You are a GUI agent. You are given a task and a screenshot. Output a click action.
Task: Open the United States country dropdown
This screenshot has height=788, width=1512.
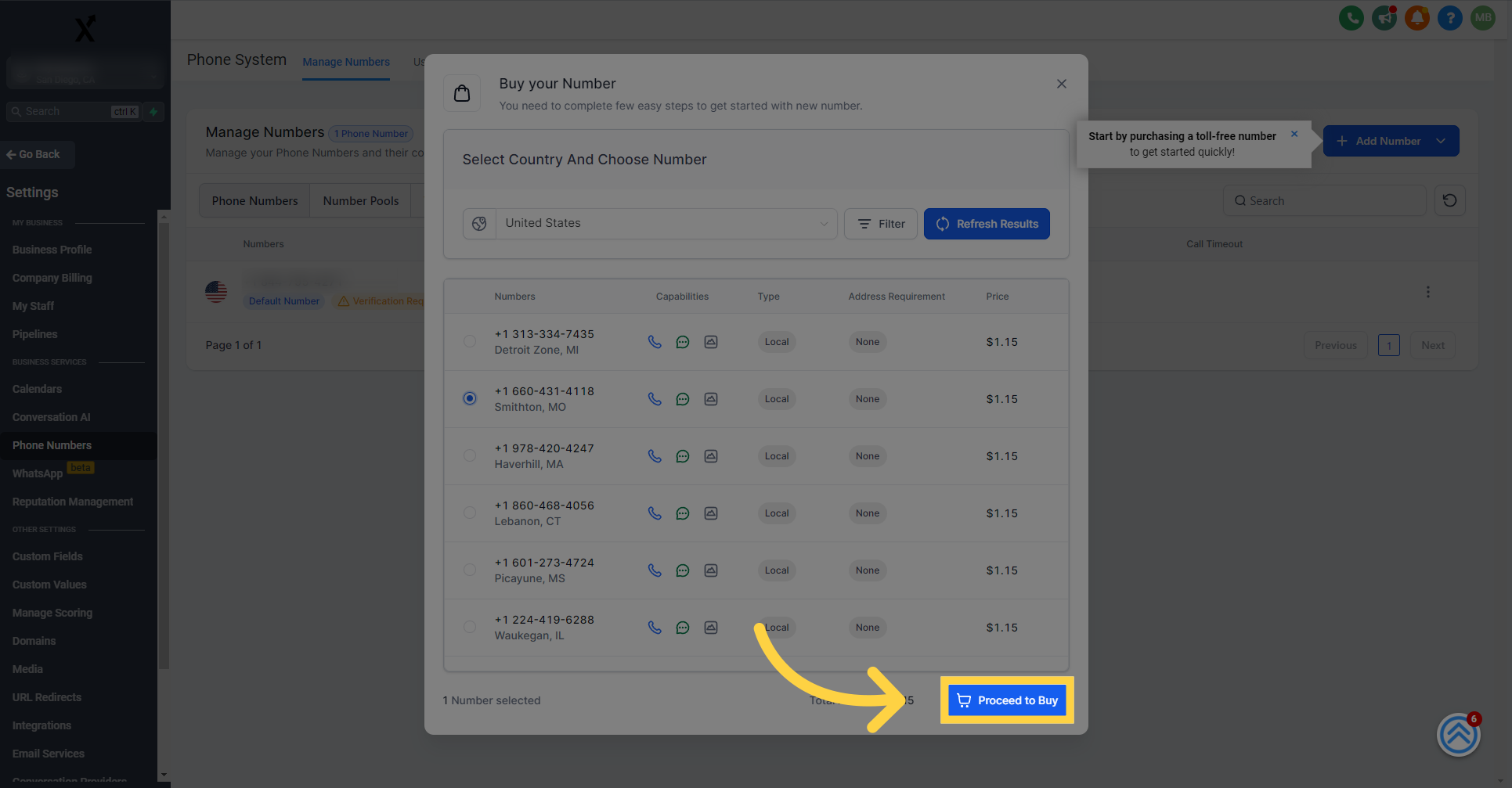pyautogui.click(x=666, y=224)
